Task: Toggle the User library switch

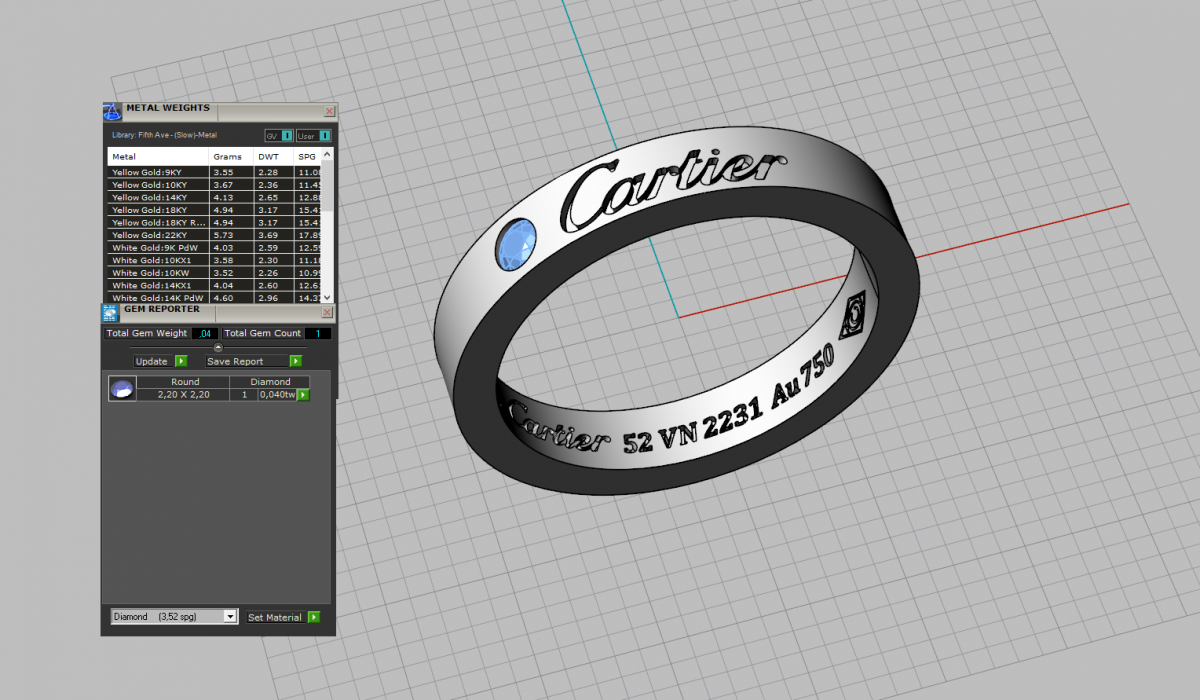Action: pos(325,136)
